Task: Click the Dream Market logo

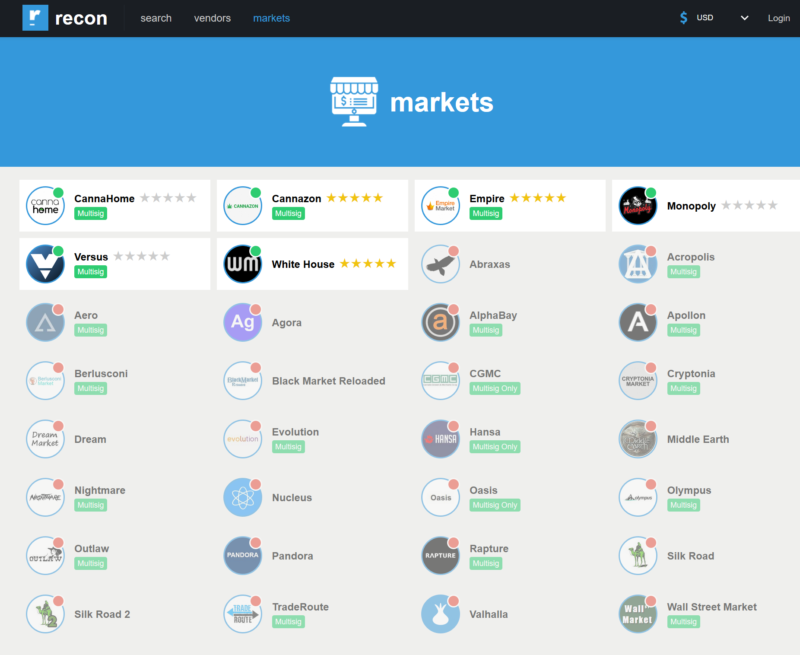Action: (x=45, y=439)
